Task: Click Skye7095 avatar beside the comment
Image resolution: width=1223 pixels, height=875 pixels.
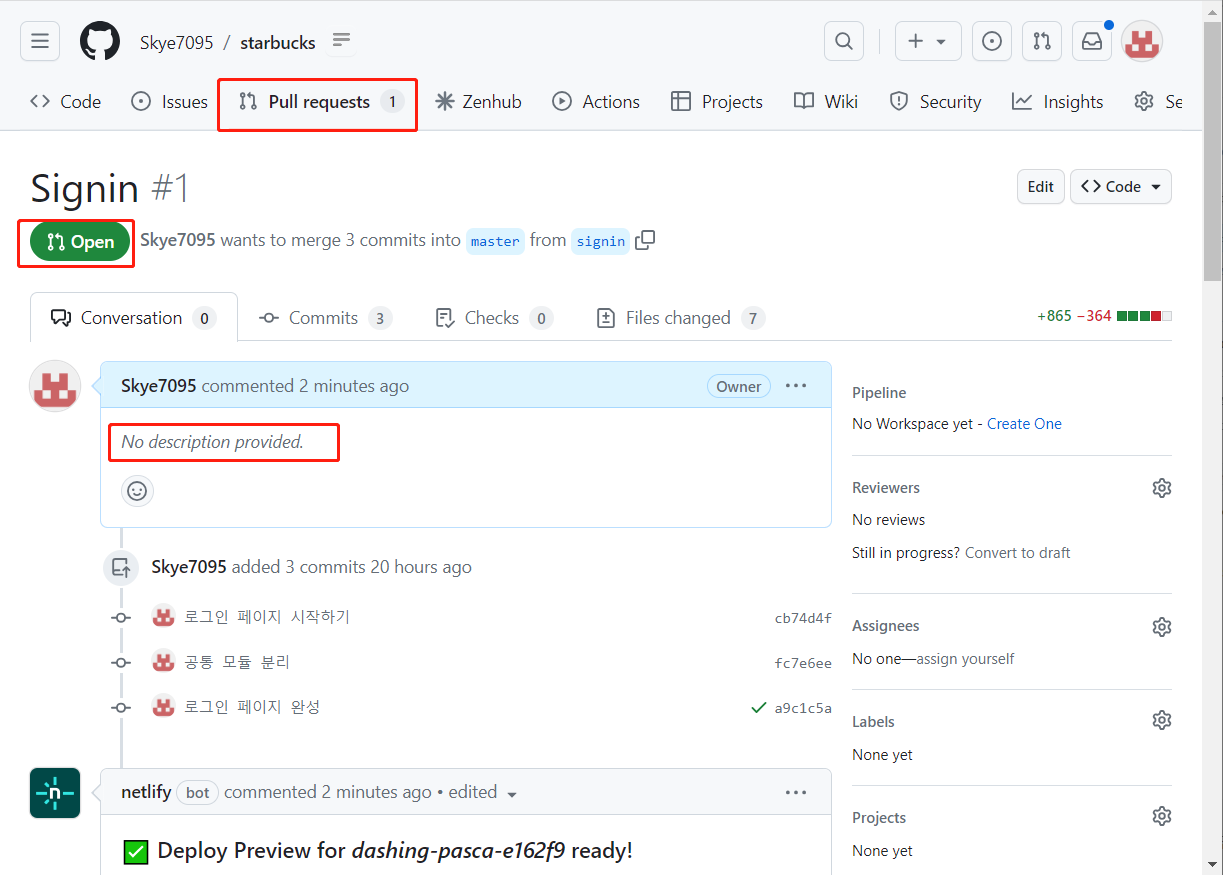Action: [x=55, y=386]
